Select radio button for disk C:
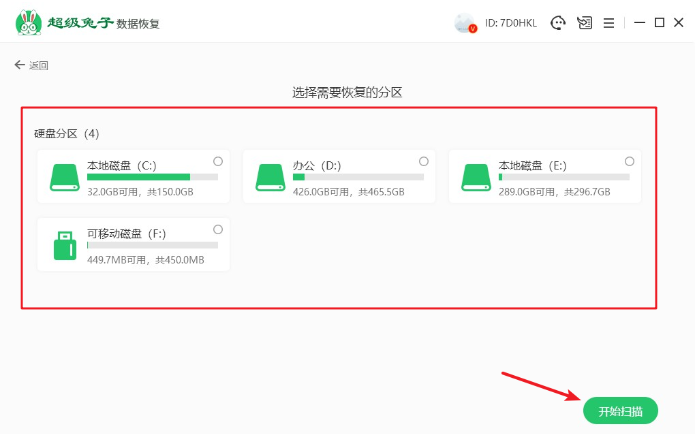 pyautogui.click(x=218, y=161)
